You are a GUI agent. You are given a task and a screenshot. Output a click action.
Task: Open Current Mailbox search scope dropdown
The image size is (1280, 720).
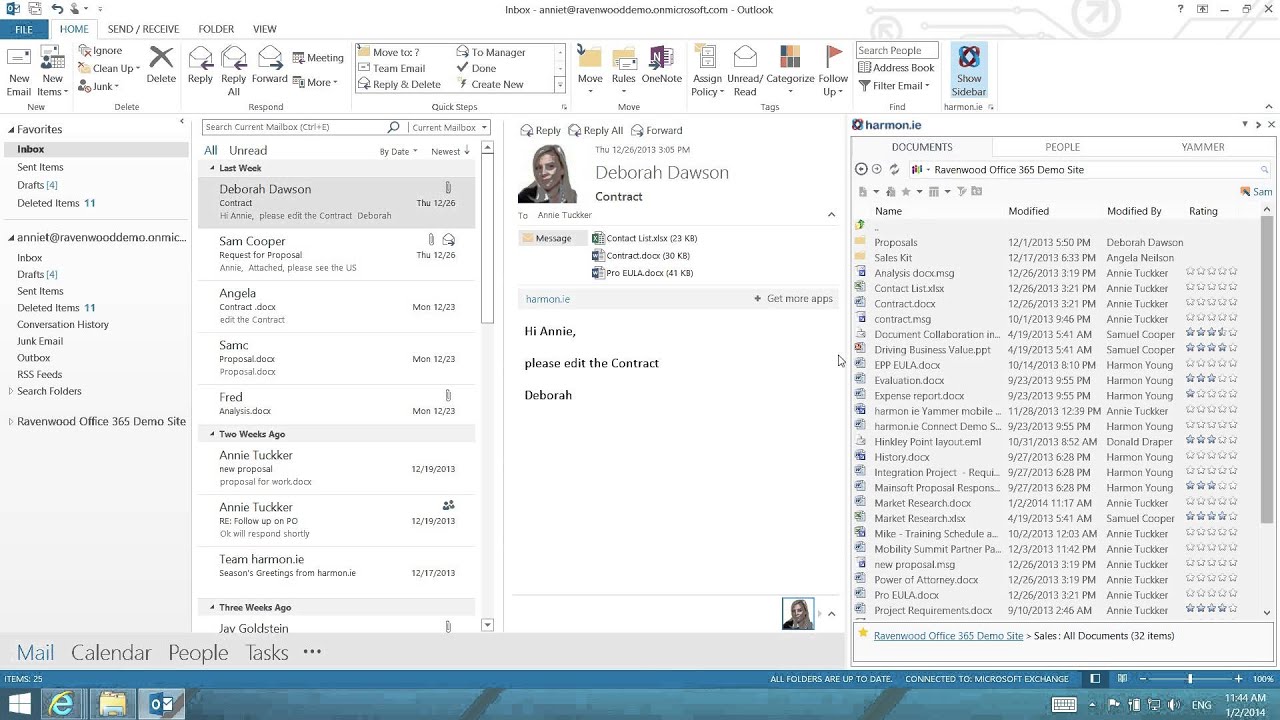tap(448, 127)
